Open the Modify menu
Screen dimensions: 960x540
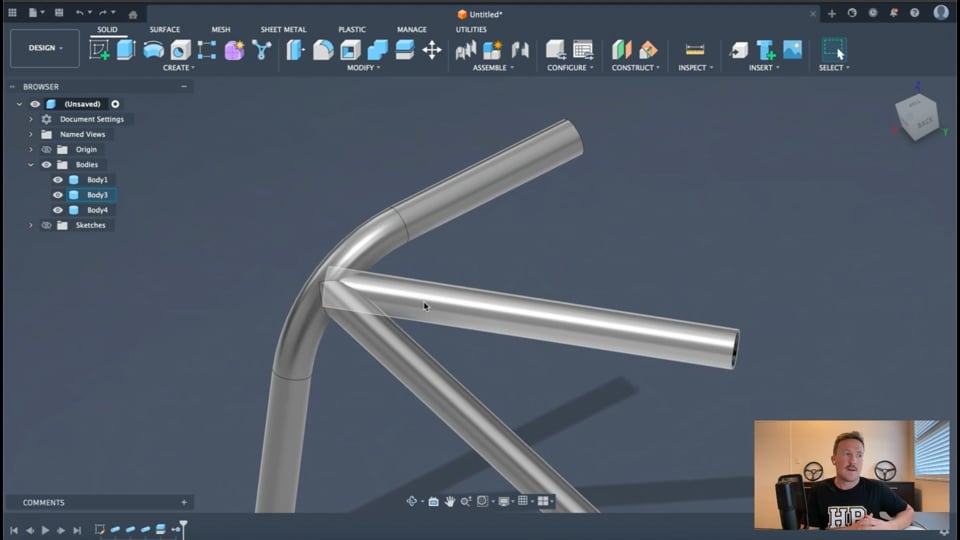363,68
